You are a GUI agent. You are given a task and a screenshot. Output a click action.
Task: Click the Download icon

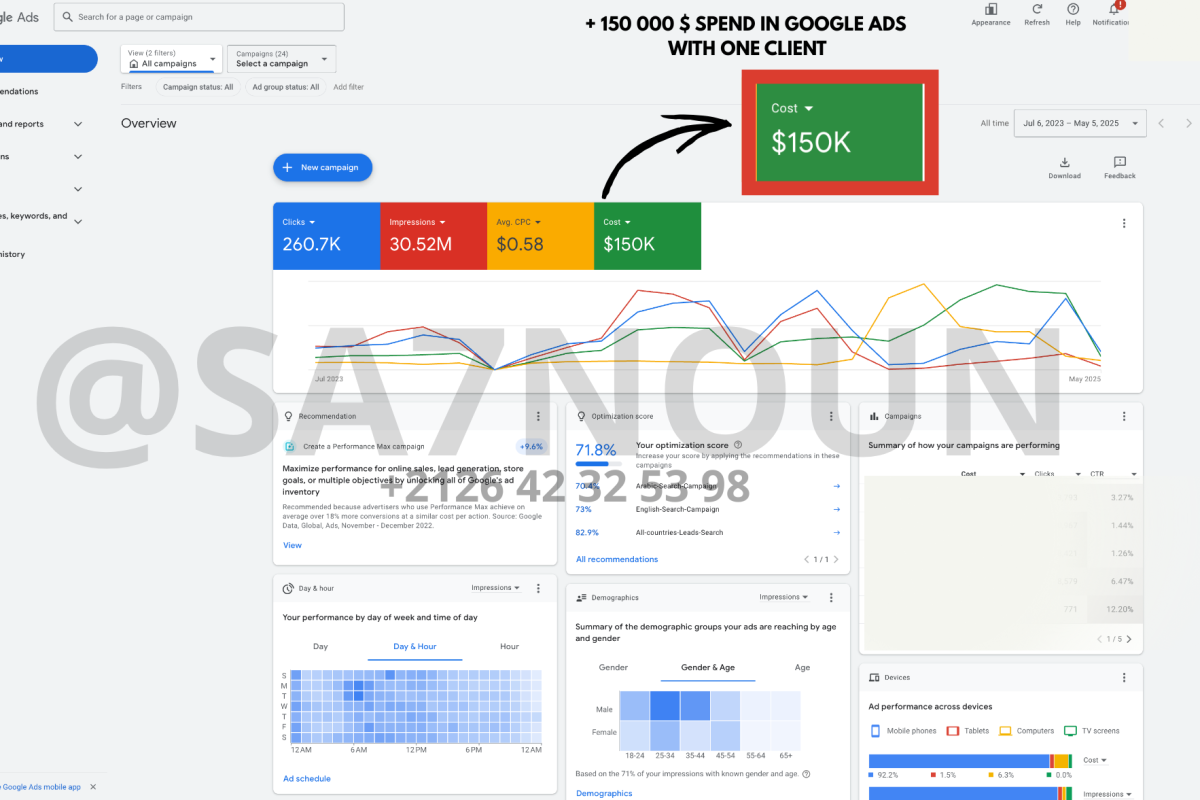tap(1064, 162)
